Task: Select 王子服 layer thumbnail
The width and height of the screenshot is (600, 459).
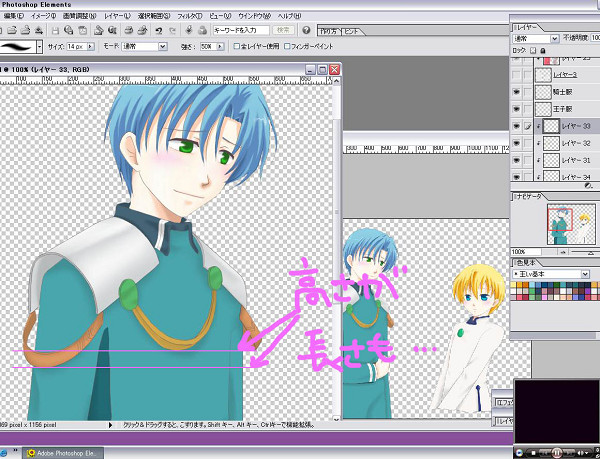Action: pos(543,109)
